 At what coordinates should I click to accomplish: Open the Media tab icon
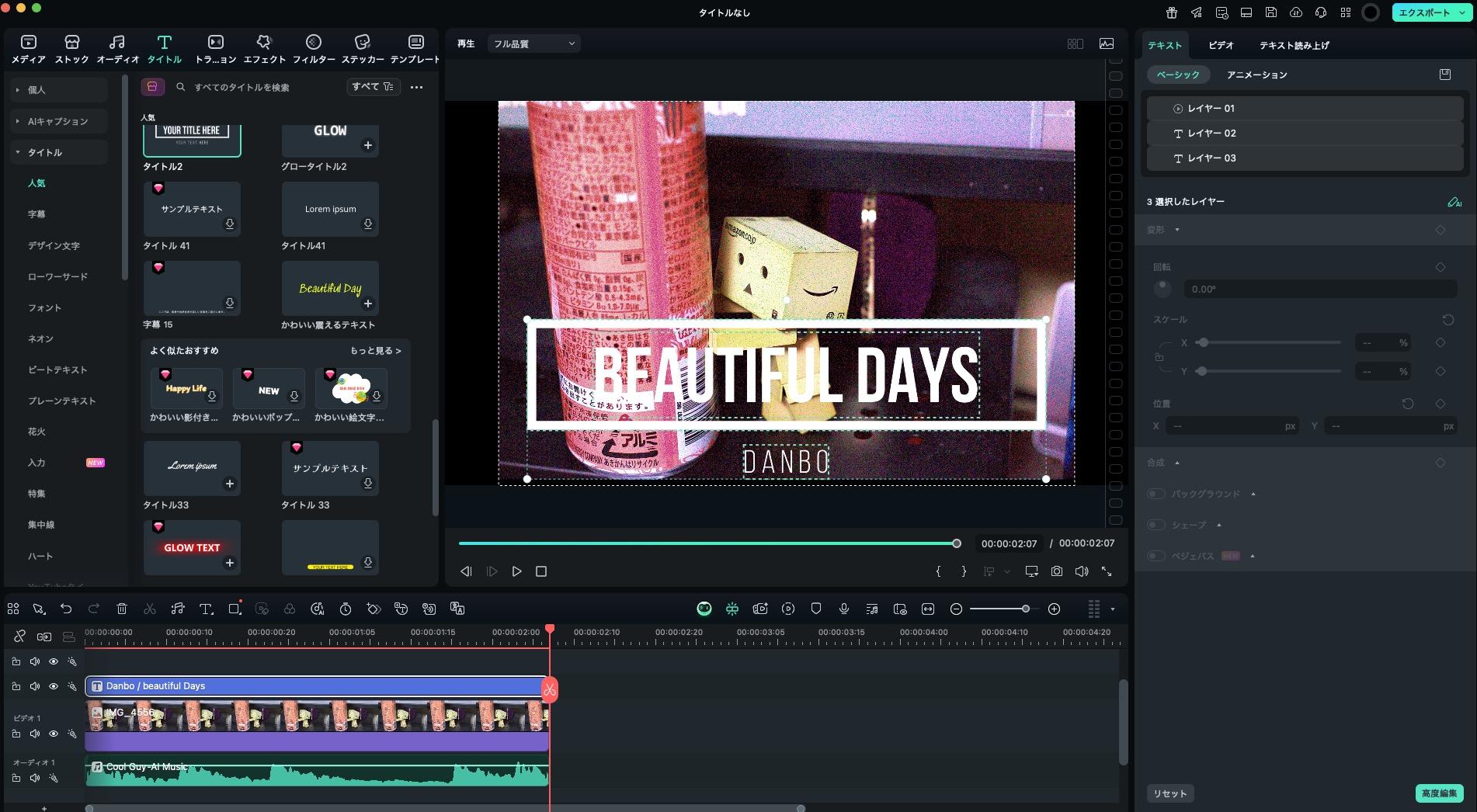click(28, 43)
